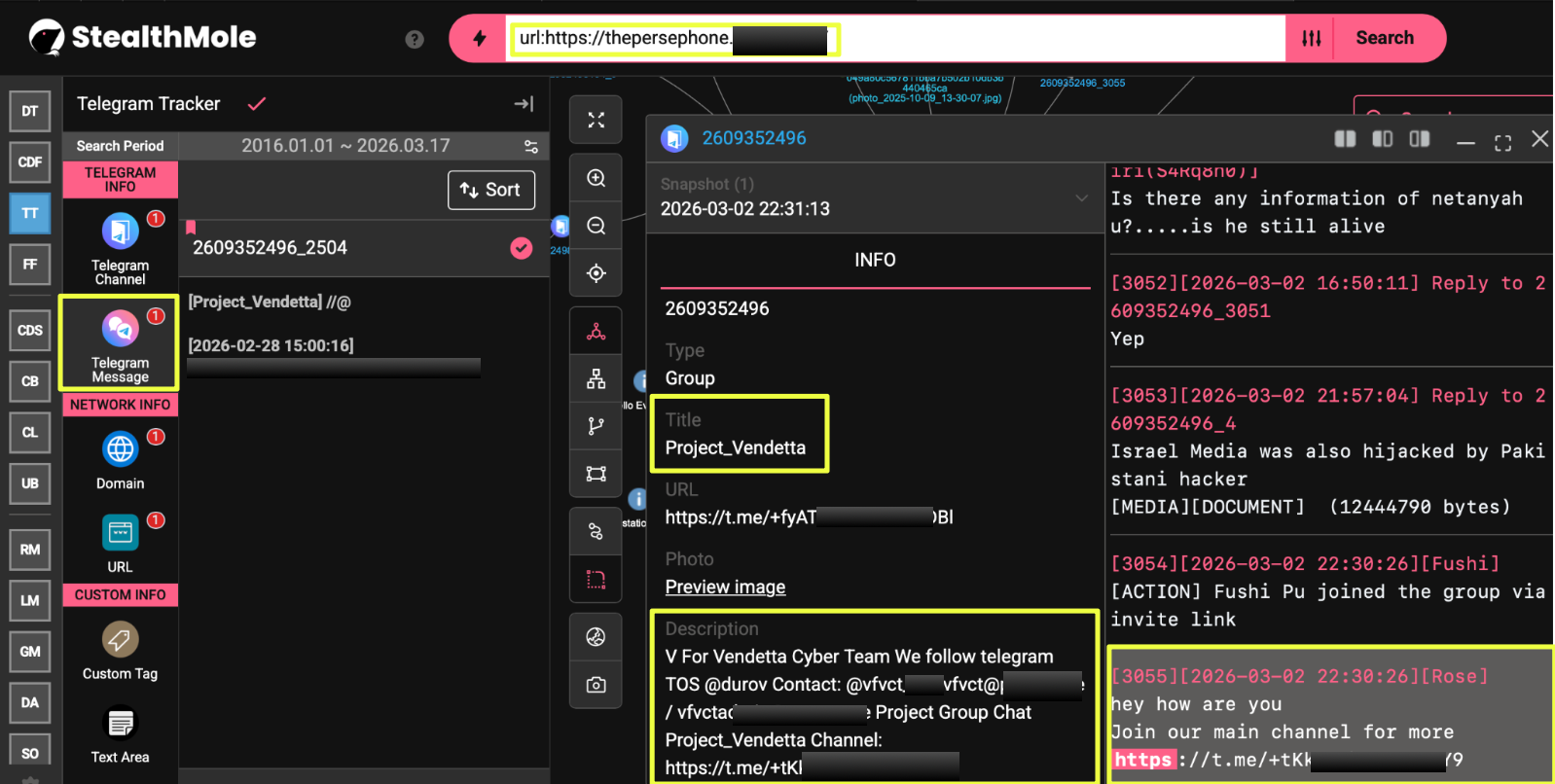Click the Search button

tap(1384, 38)
